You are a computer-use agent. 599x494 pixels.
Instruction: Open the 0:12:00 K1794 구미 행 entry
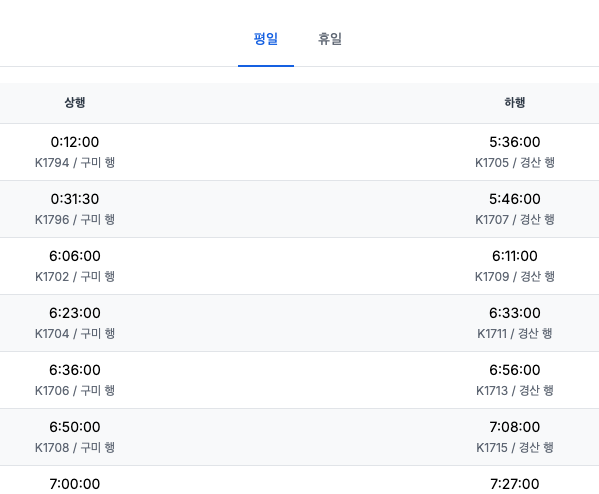coord(75,152)
